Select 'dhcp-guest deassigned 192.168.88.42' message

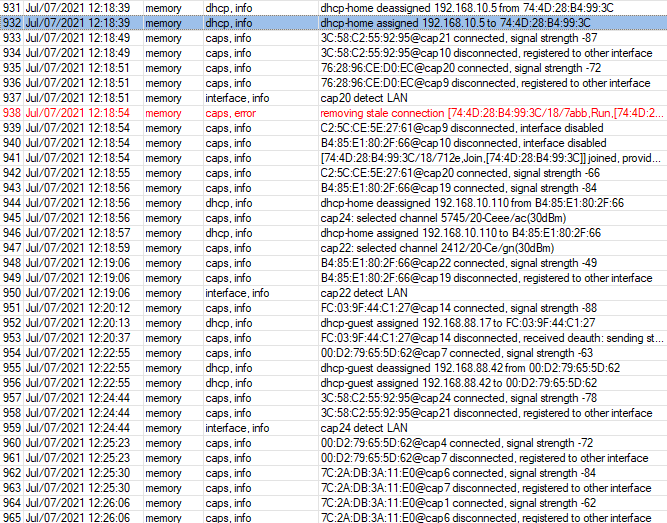470,368
